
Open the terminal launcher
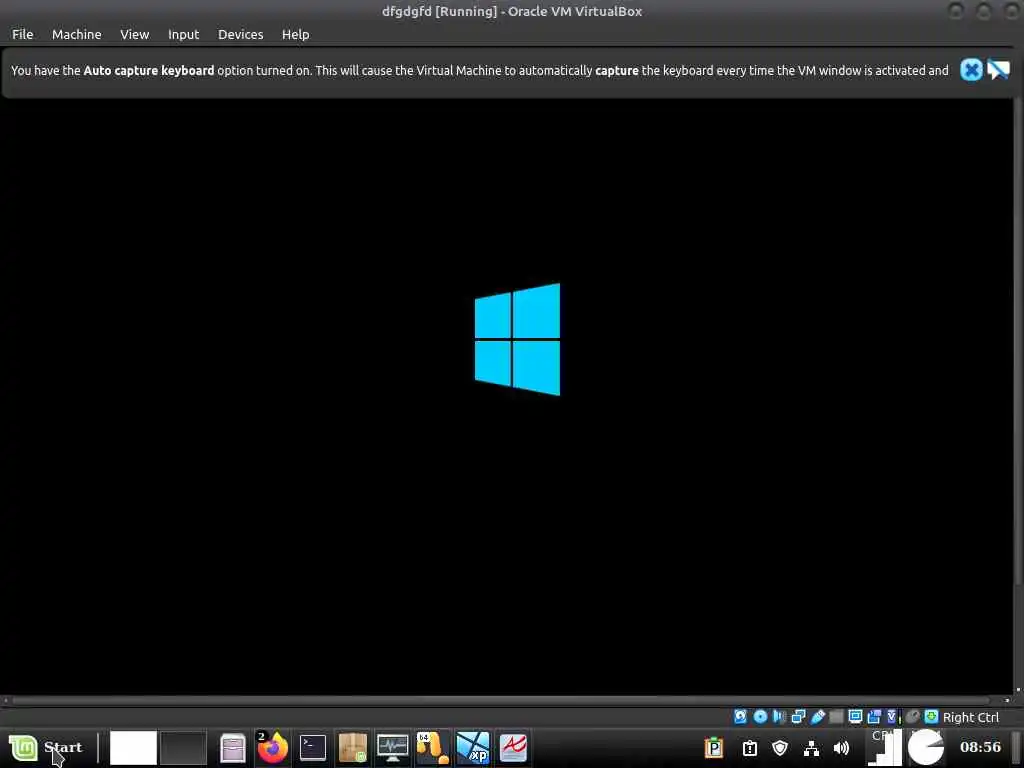(313, 748)
